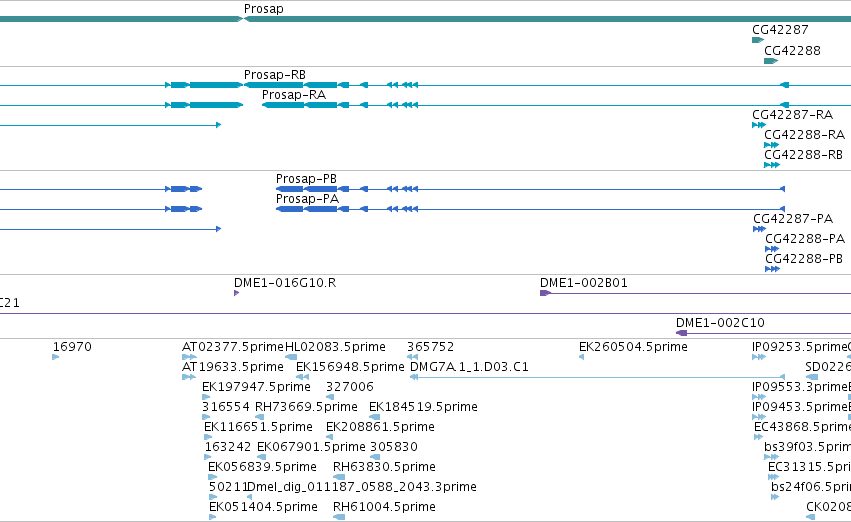This screenshot has width=851, height=522.
Task: Click the EK197947.5prime EST label
Action: click(x=256, y=387)
